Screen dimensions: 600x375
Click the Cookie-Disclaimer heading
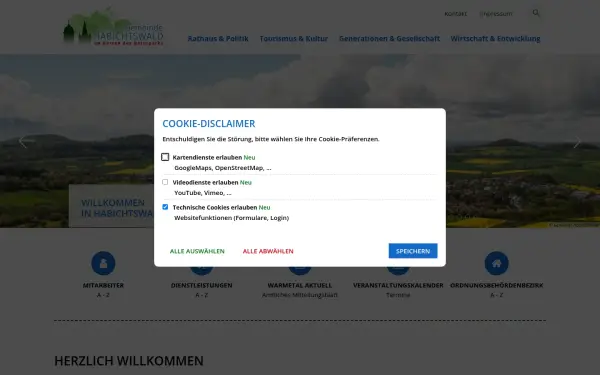point(209,124)
